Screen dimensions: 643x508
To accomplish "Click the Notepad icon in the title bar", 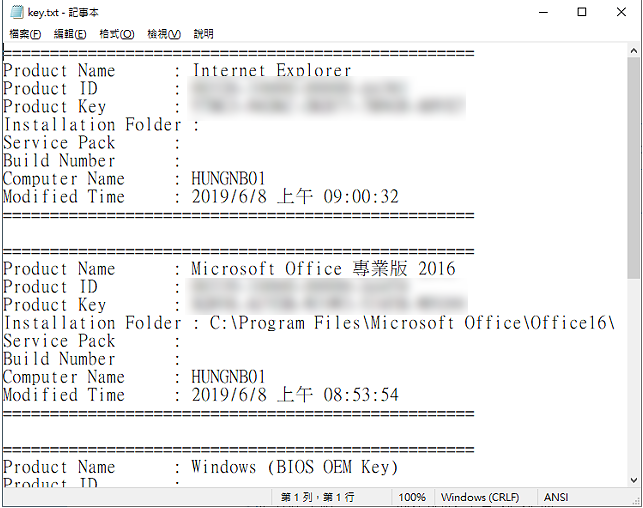I will (17, 12).
